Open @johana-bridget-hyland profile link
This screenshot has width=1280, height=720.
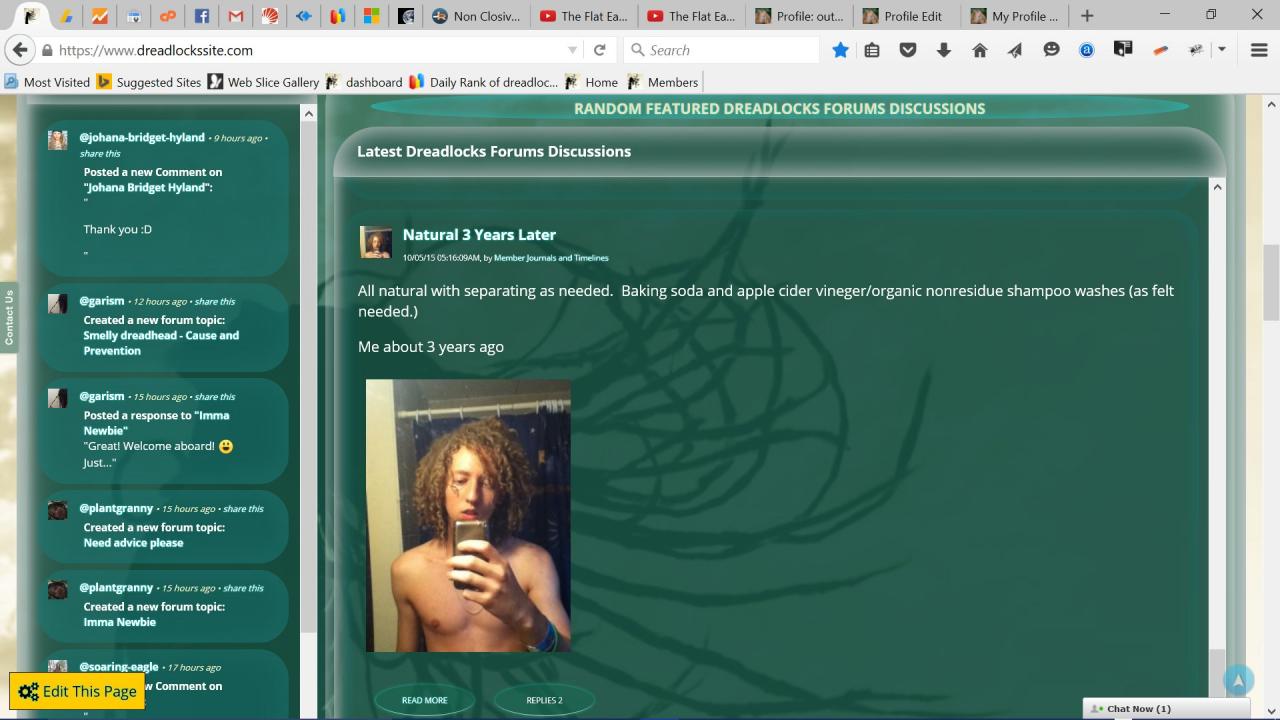click(x=142, y=137)
